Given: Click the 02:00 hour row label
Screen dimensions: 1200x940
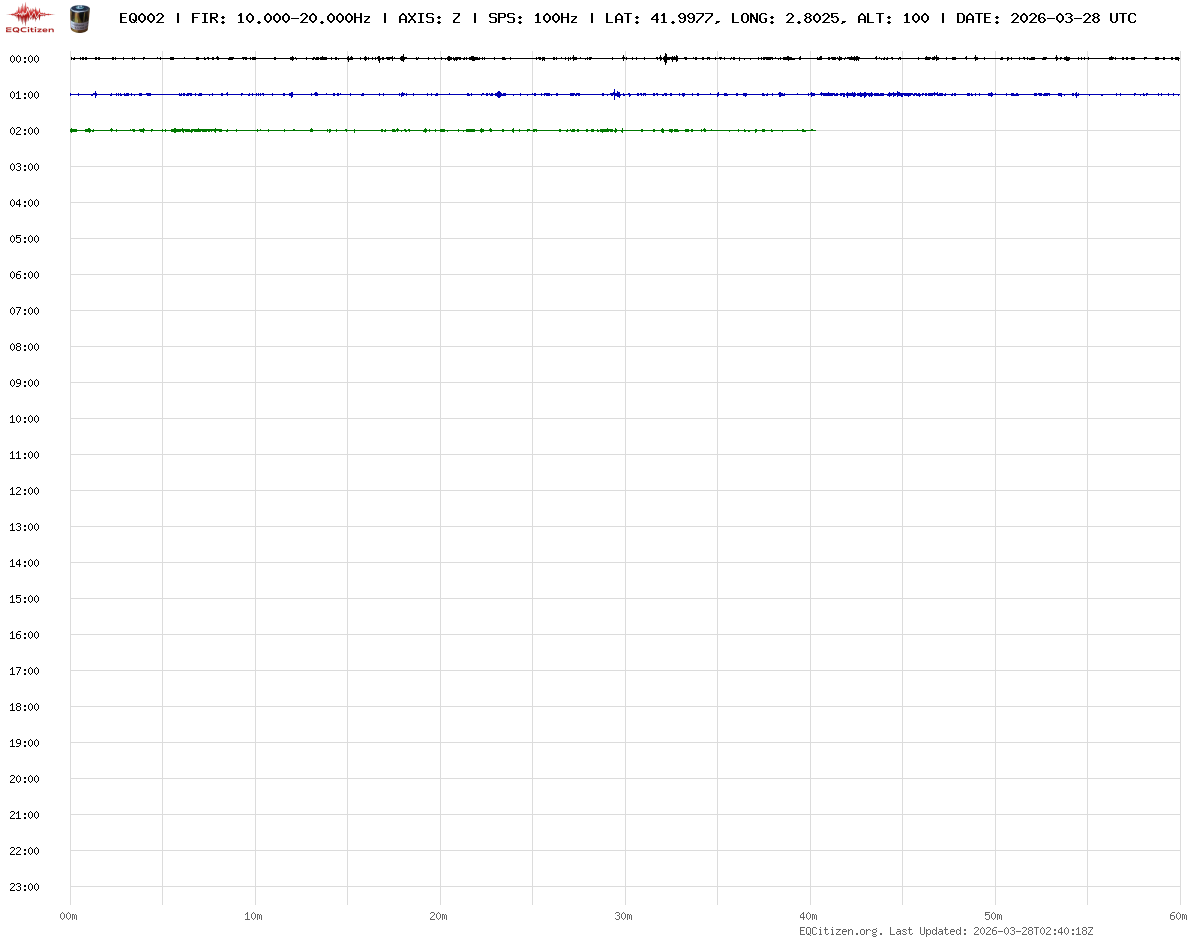Looking at the screenshot, I should [x=24, y=131].
